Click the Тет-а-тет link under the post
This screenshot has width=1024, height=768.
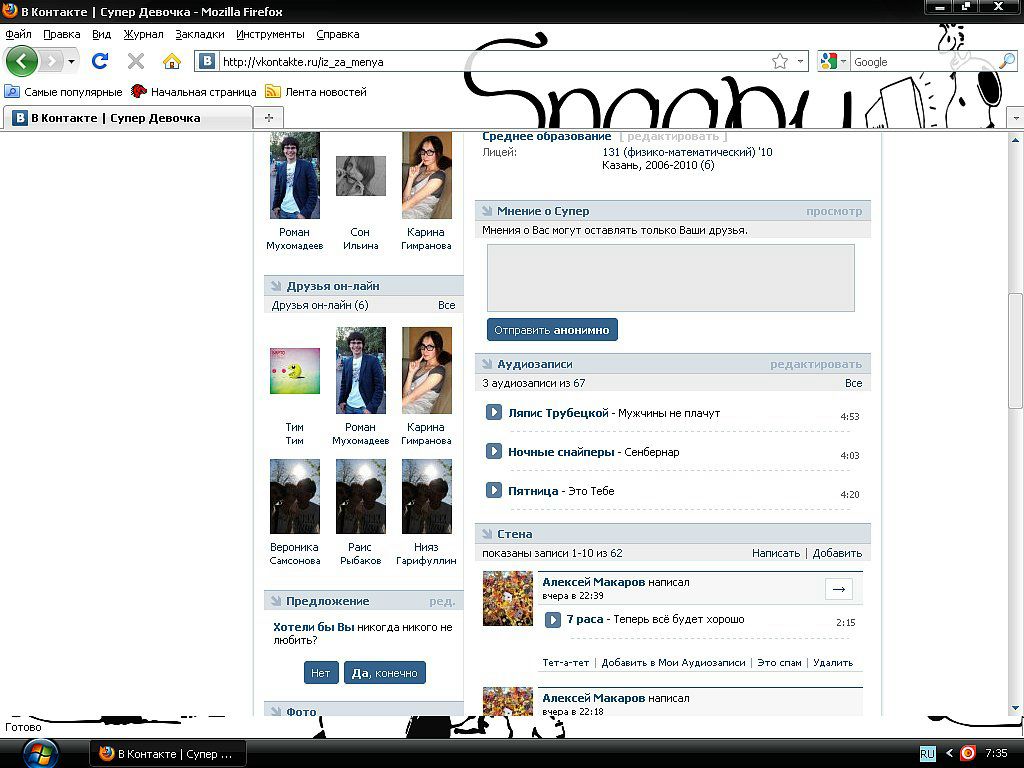566,662
